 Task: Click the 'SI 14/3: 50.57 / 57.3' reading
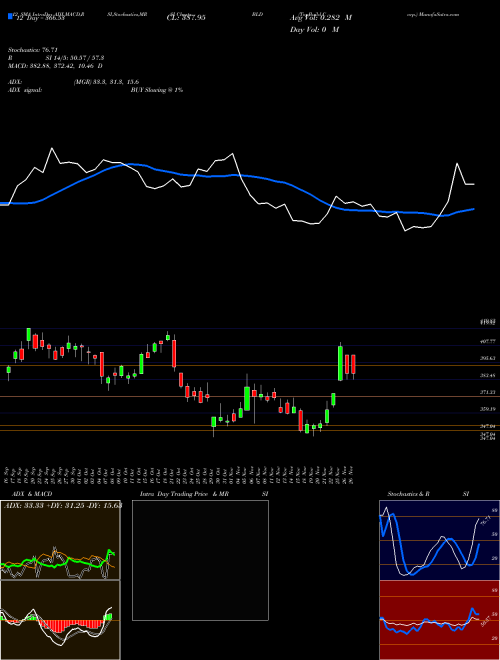pyautogui.click(x=75, y=58)
